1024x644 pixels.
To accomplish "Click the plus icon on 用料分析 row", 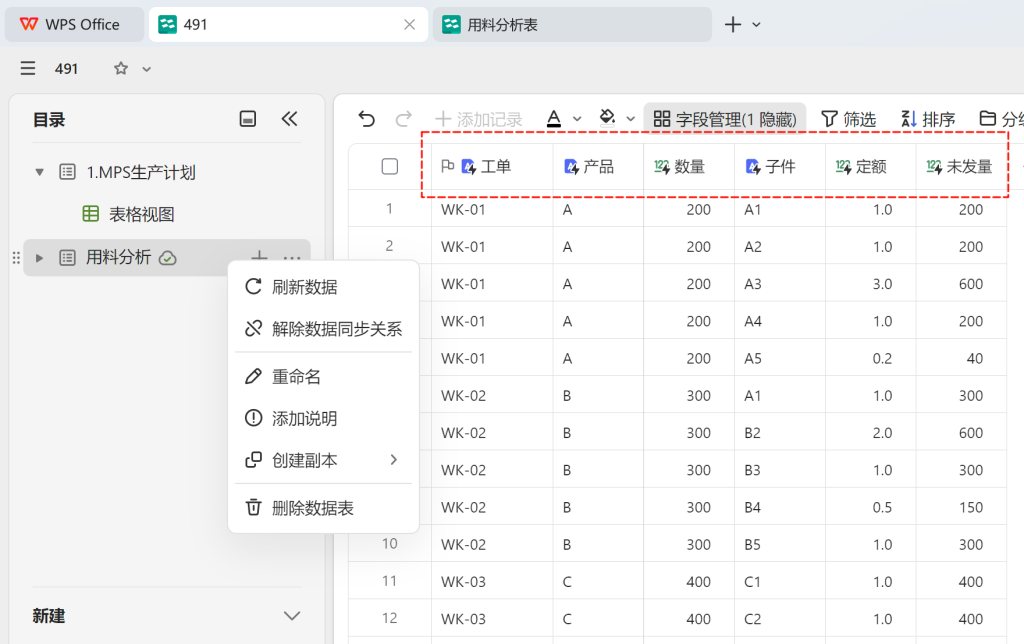I will tap(259, 256).
